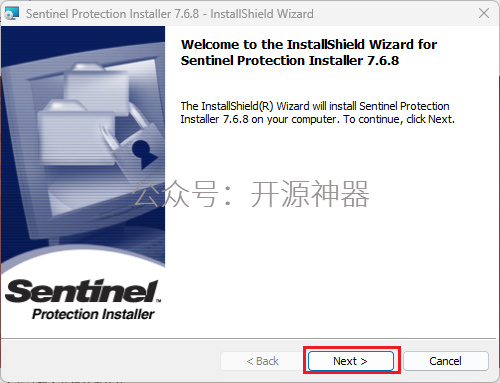
Task: Click the TM trademark symbol beside Sentinel
Action: coord(158,300)
